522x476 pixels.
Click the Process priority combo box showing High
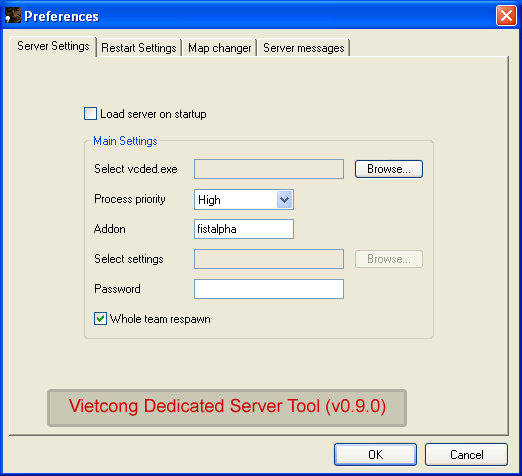(x=244, y=200)
